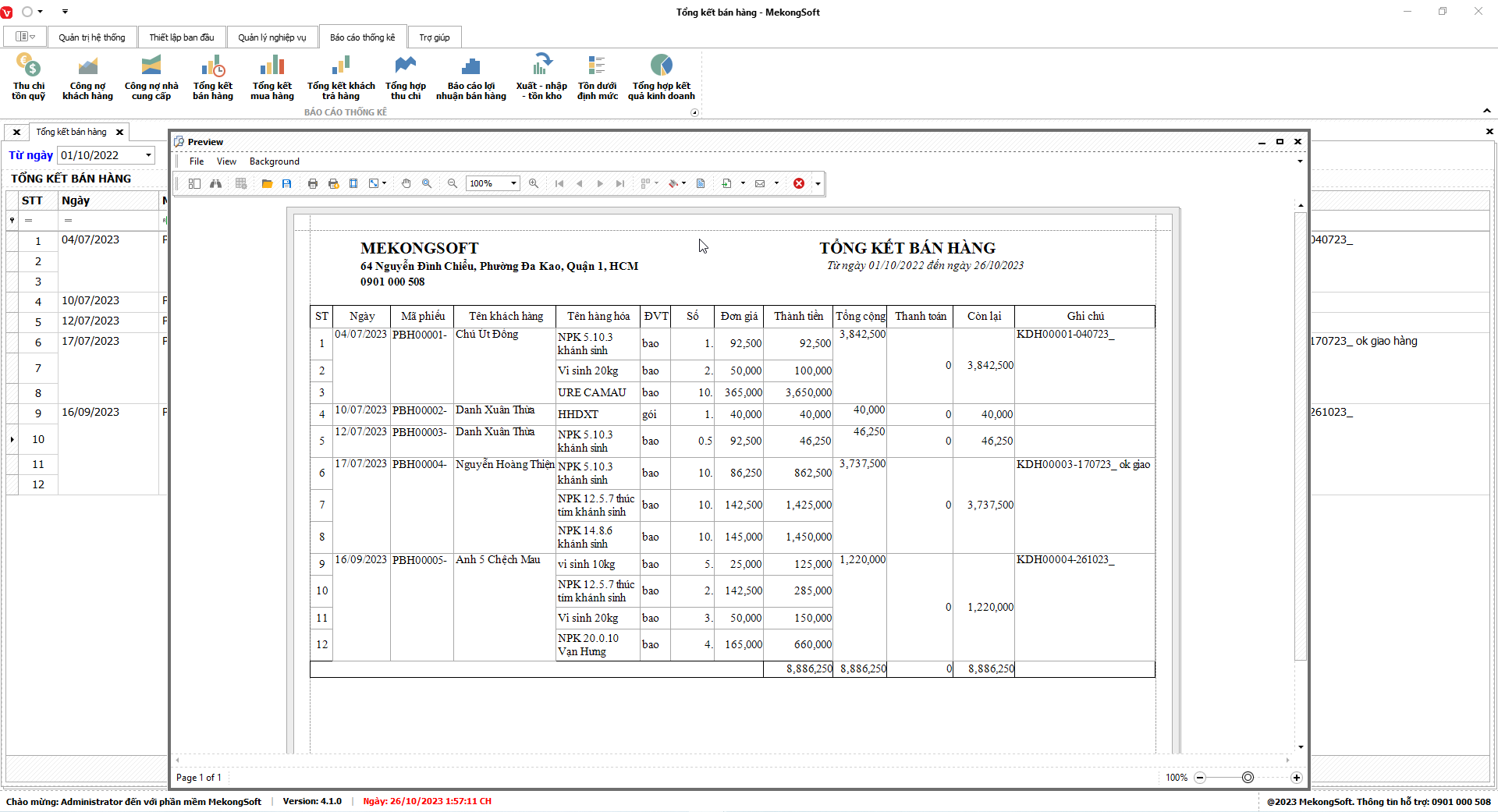Click the Xuất - nhập - tồn kho icon
Image resolution: width=1498 pixels, height=812 pixels.
[x=541, y=77]
